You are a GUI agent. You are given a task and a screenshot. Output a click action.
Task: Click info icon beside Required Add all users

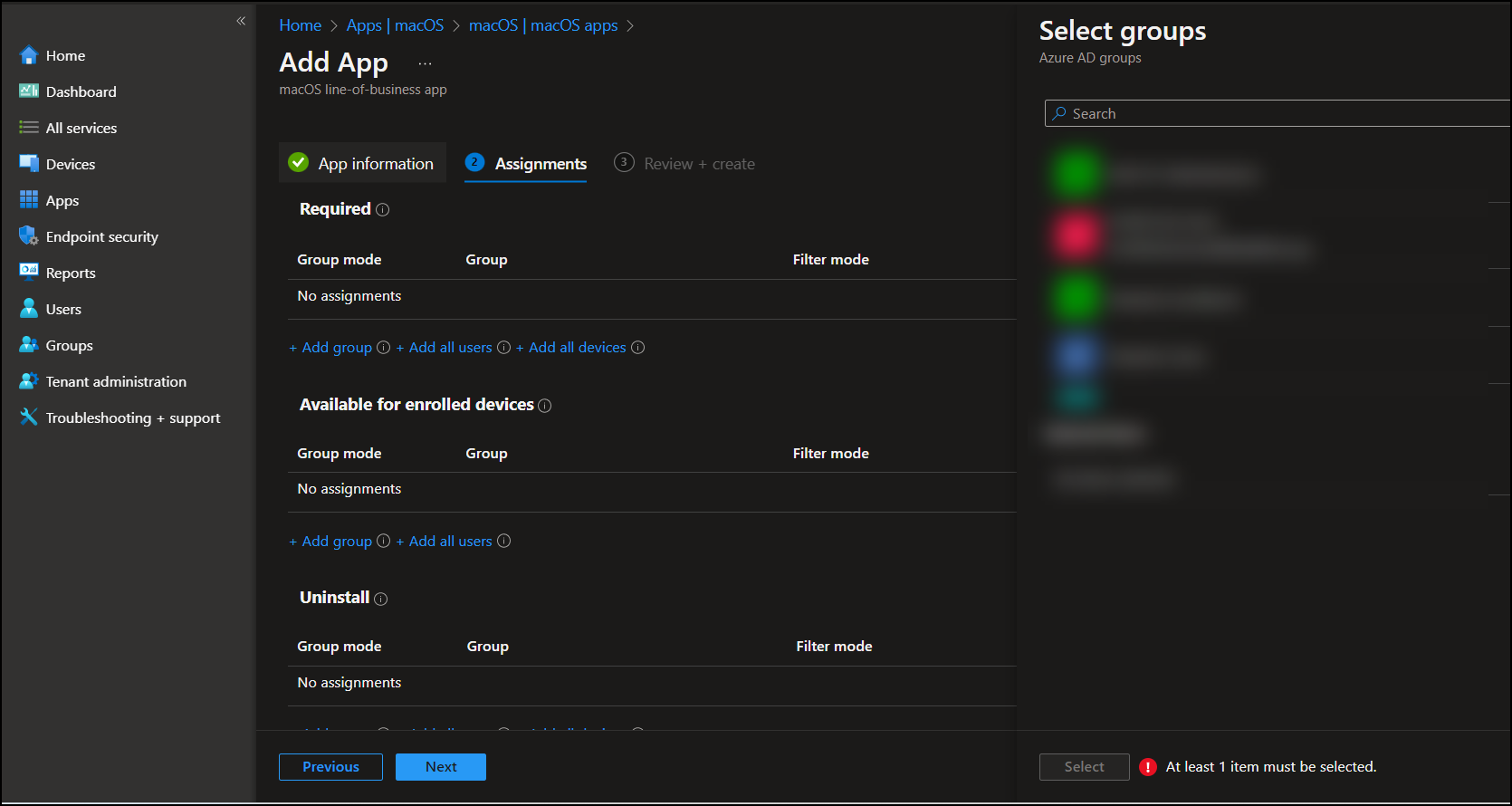(x=504, y=348)
